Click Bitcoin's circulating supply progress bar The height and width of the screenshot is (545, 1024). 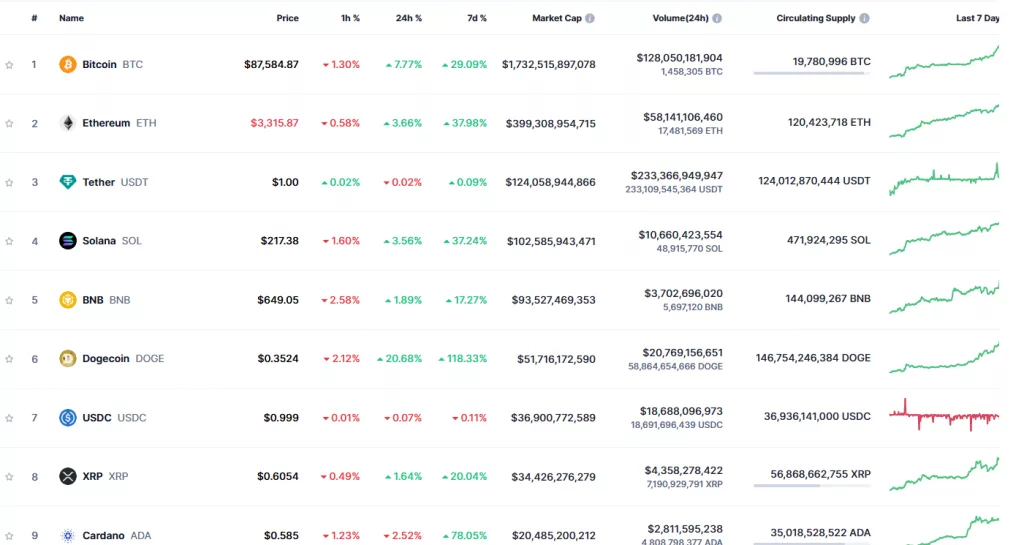coord(811,73)
